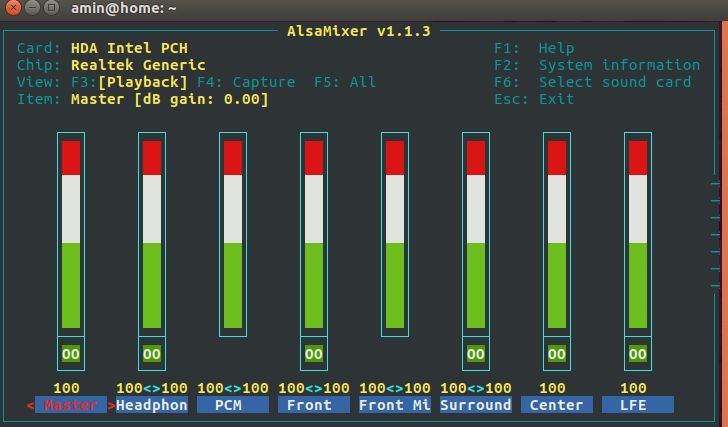The image size is (728, 427).
Task: Select the Surround channel label
Action: [x=476, y=405]
